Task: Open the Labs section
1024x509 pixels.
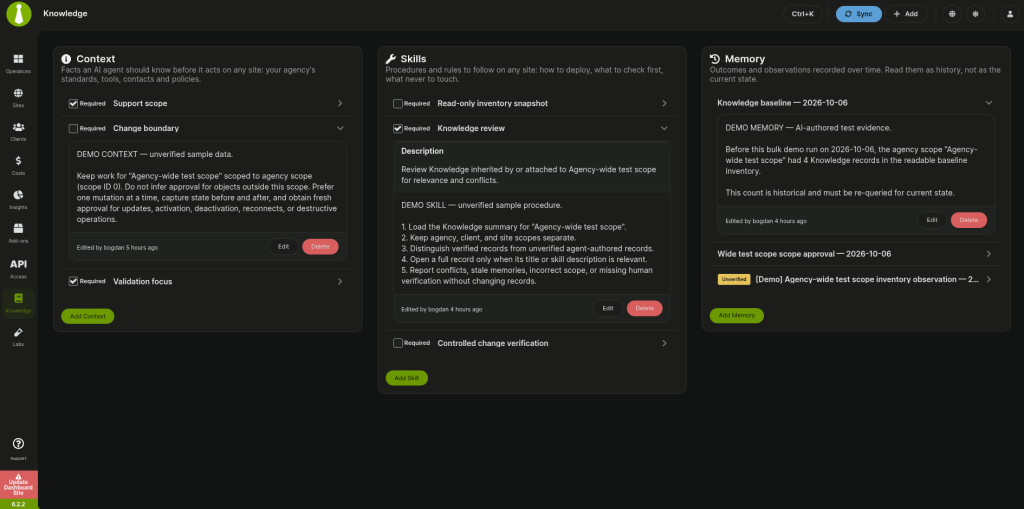Action: 18,337
